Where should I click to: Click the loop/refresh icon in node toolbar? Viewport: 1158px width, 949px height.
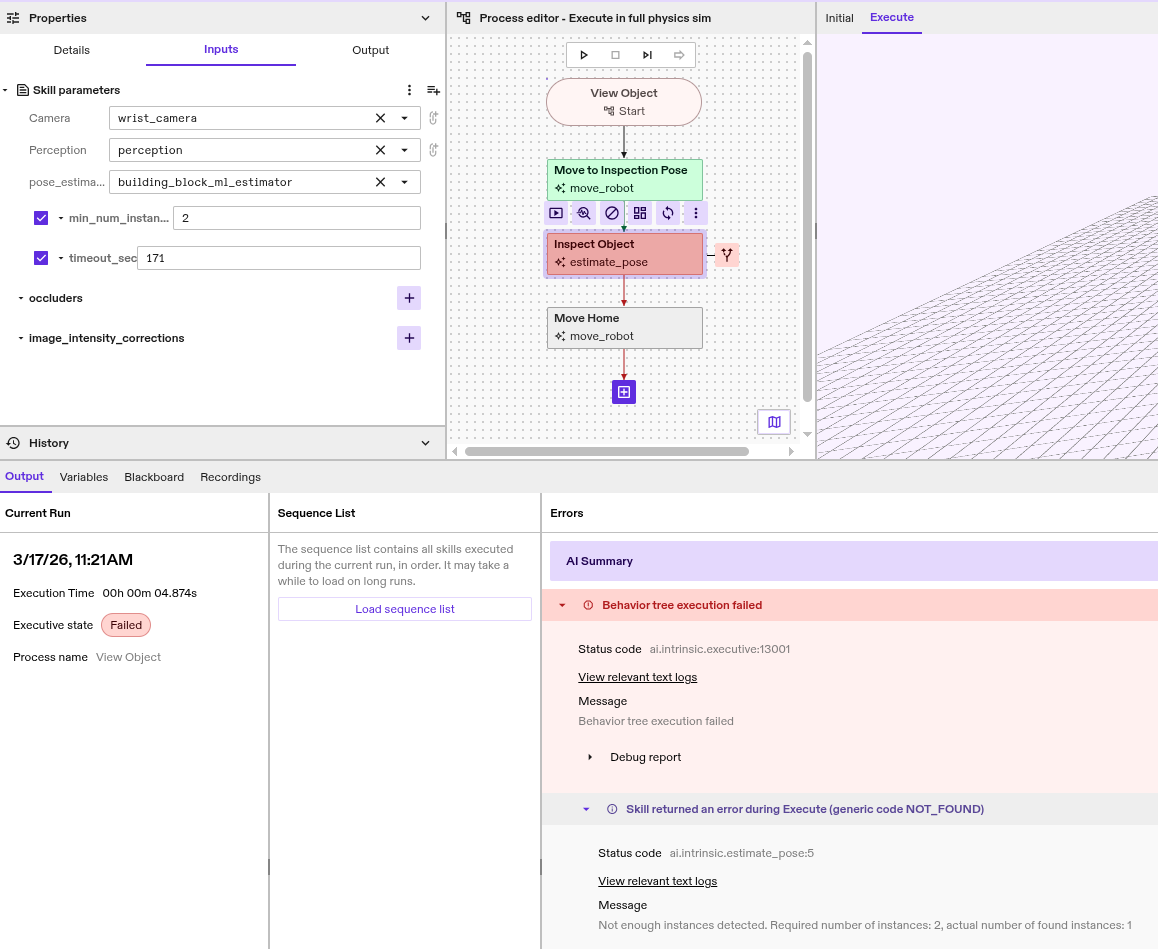click(668, 213)
